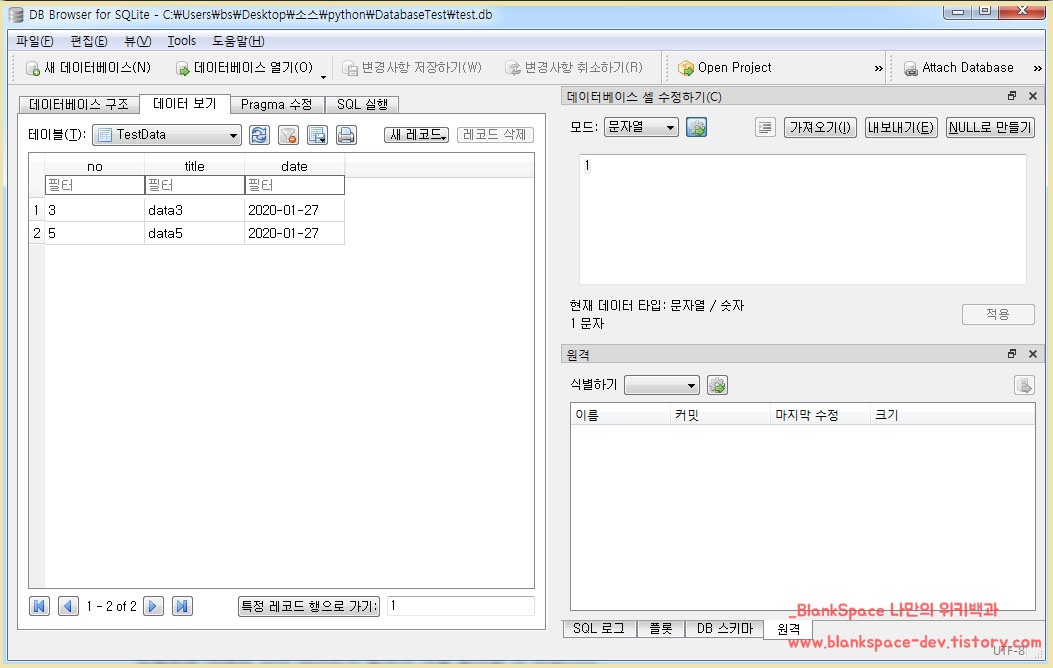The width and height of the screenshot is (1053, 668).
Task: Clear all filters icon
Action: point(288,135)
